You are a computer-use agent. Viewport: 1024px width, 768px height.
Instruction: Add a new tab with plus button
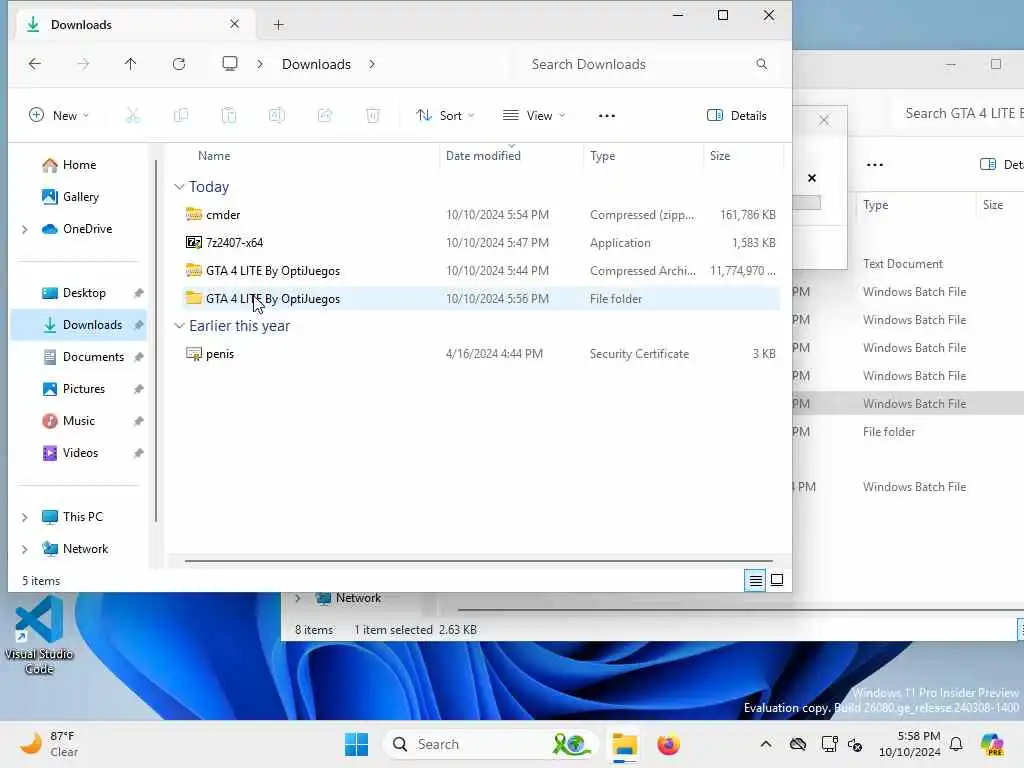[x=278, y=25]
